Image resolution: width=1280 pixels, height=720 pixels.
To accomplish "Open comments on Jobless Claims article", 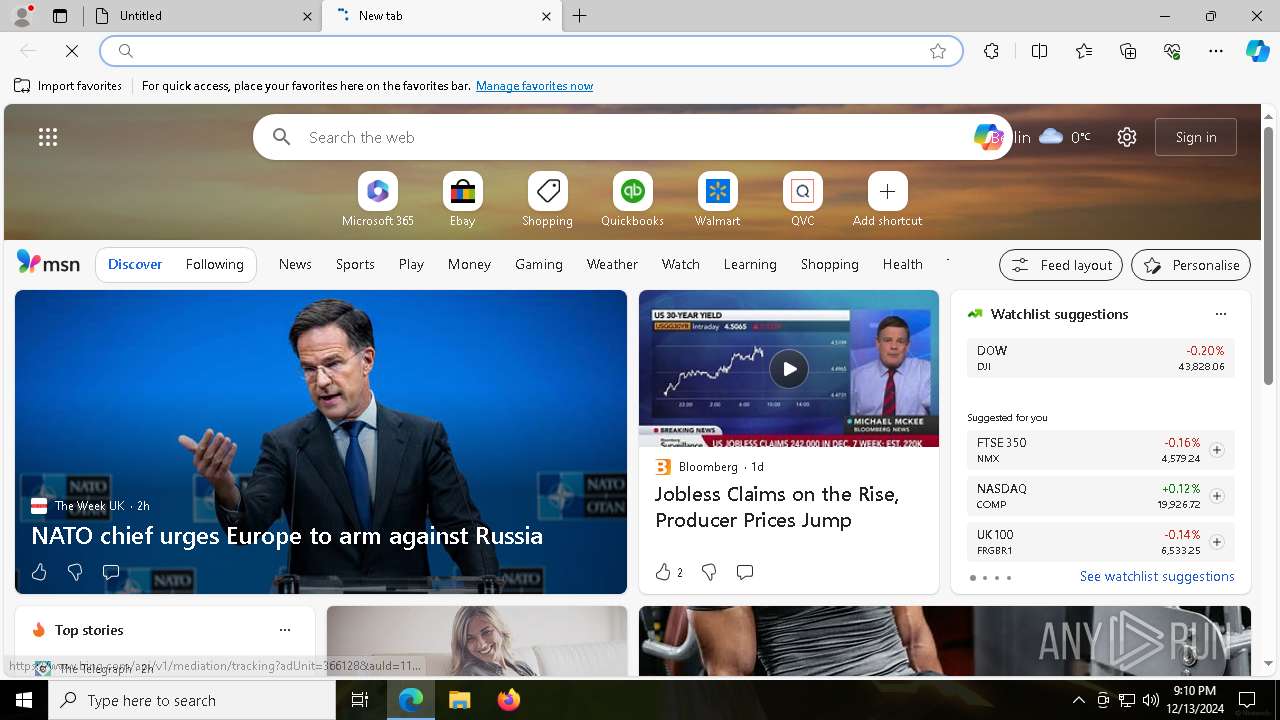I will 745,572.
